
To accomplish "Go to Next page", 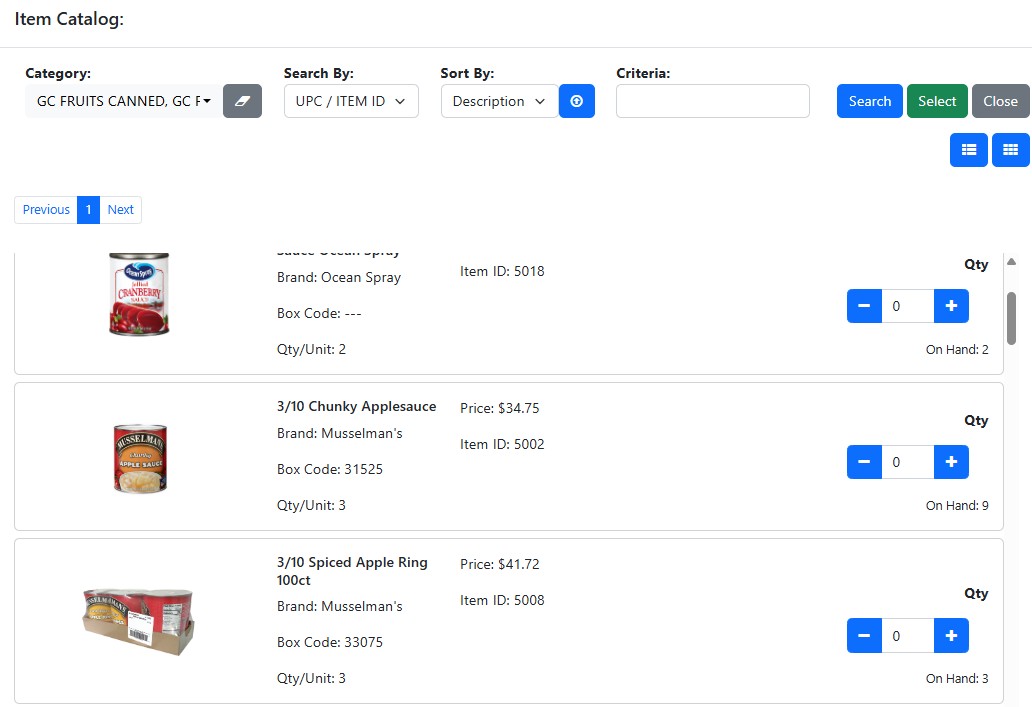I will (120, 210).
